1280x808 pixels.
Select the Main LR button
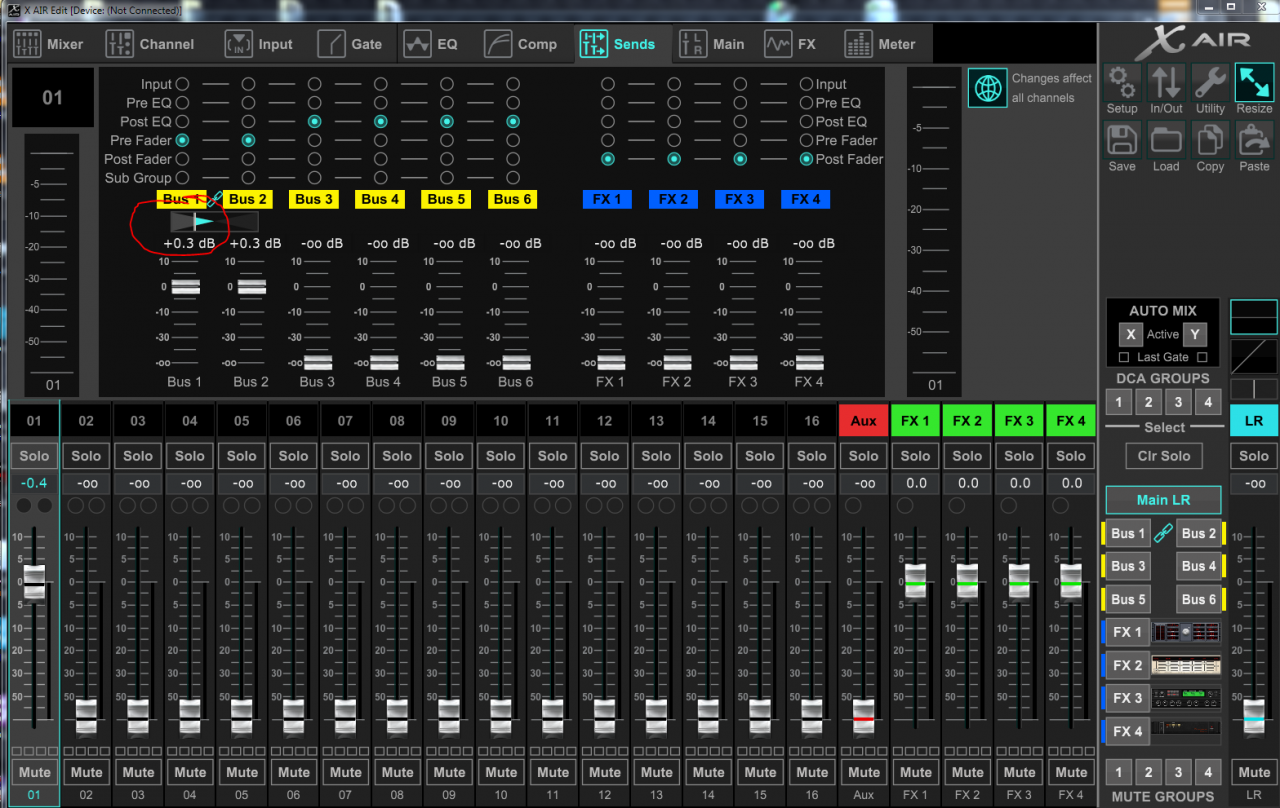[1163, 500]
